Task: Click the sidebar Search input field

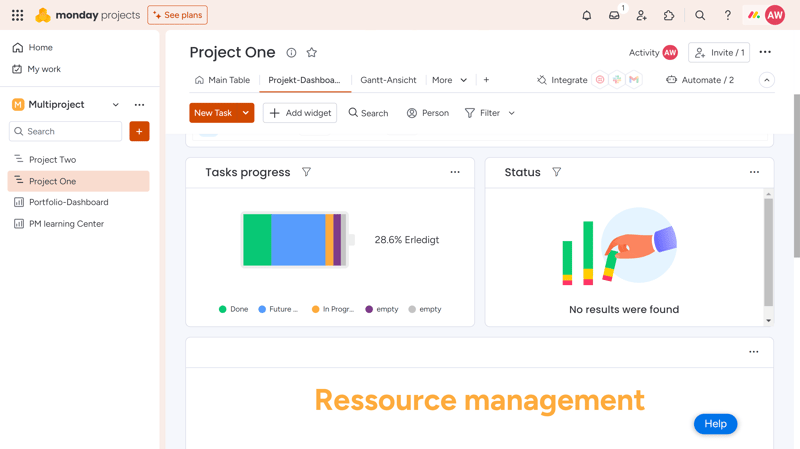Action: [x=65, y=131]
